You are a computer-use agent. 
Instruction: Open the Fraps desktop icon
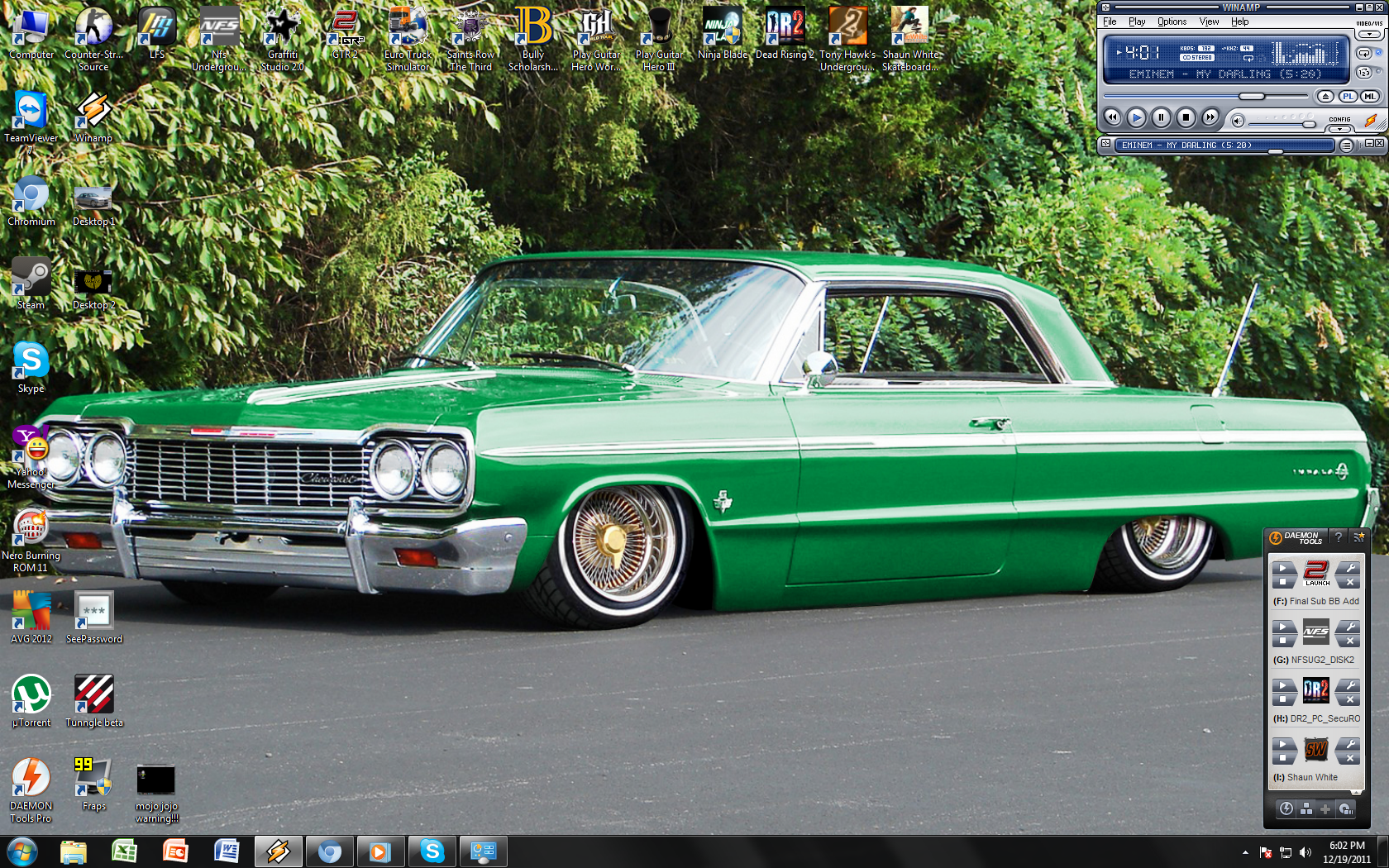[93, 785]
